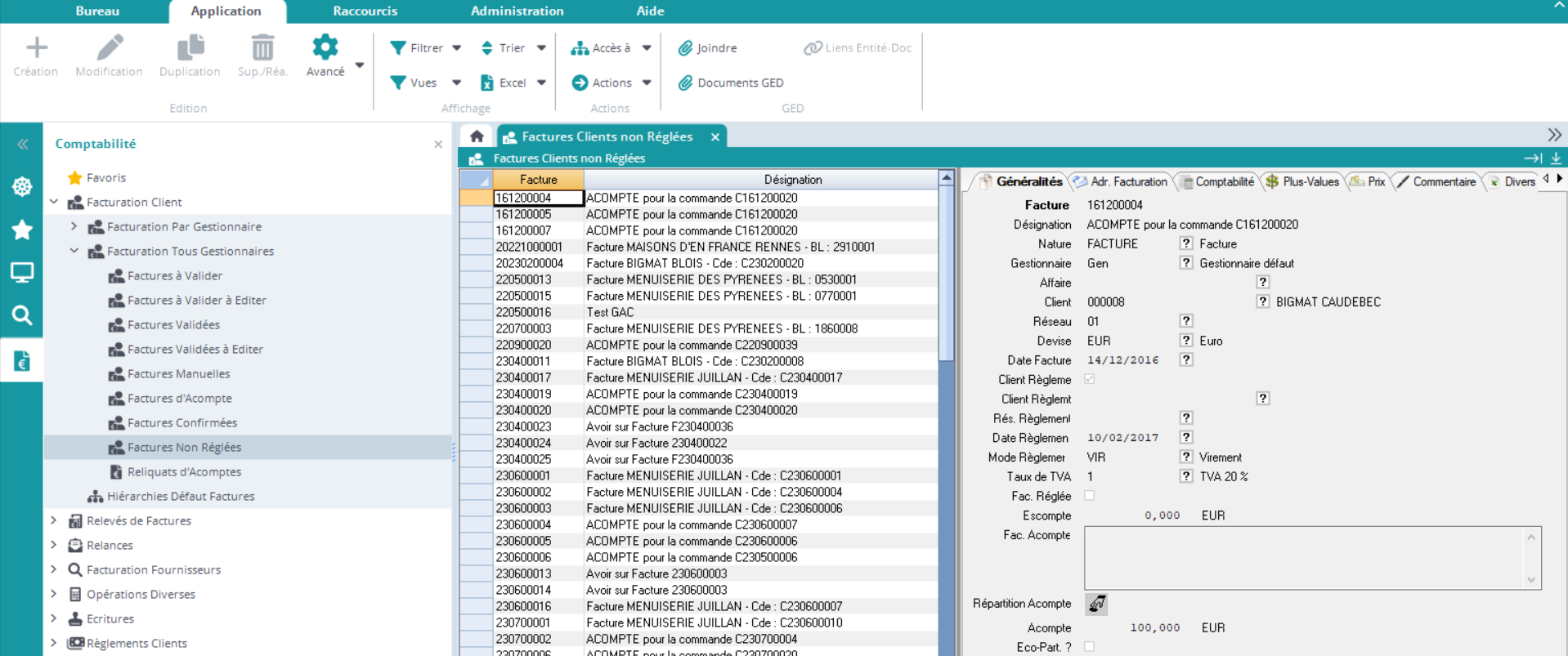The width and height of the screenshot is (1568, 656).
Task: Collapse Facturation Tous Gestionnaires tree node
Action: [x=74, y=251]
